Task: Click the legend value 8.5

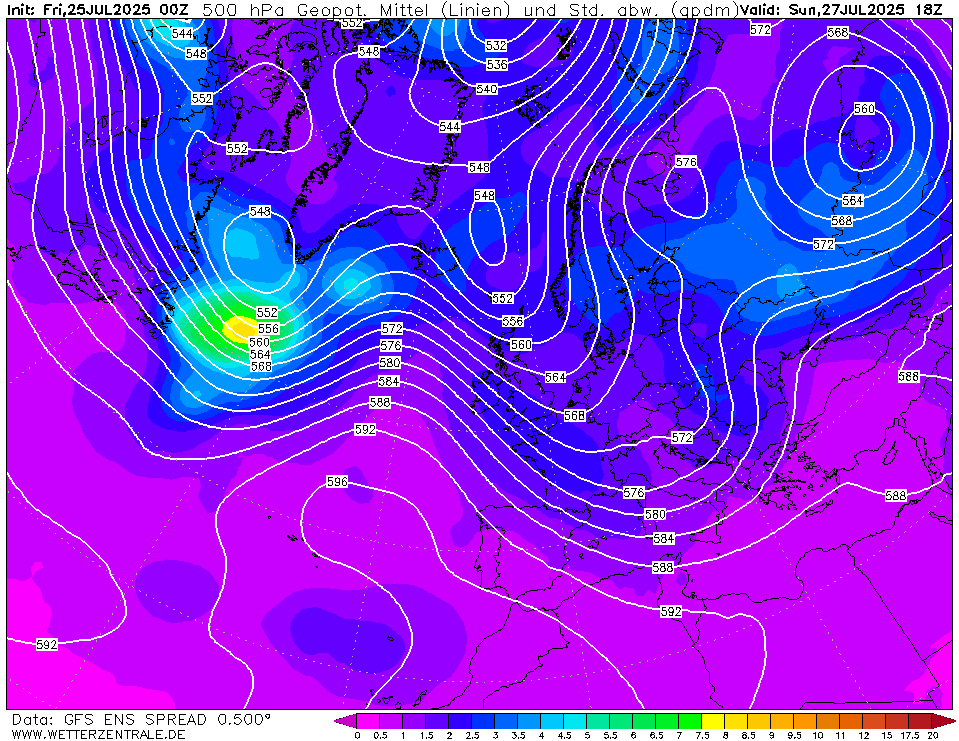Action: coord(749,735)
